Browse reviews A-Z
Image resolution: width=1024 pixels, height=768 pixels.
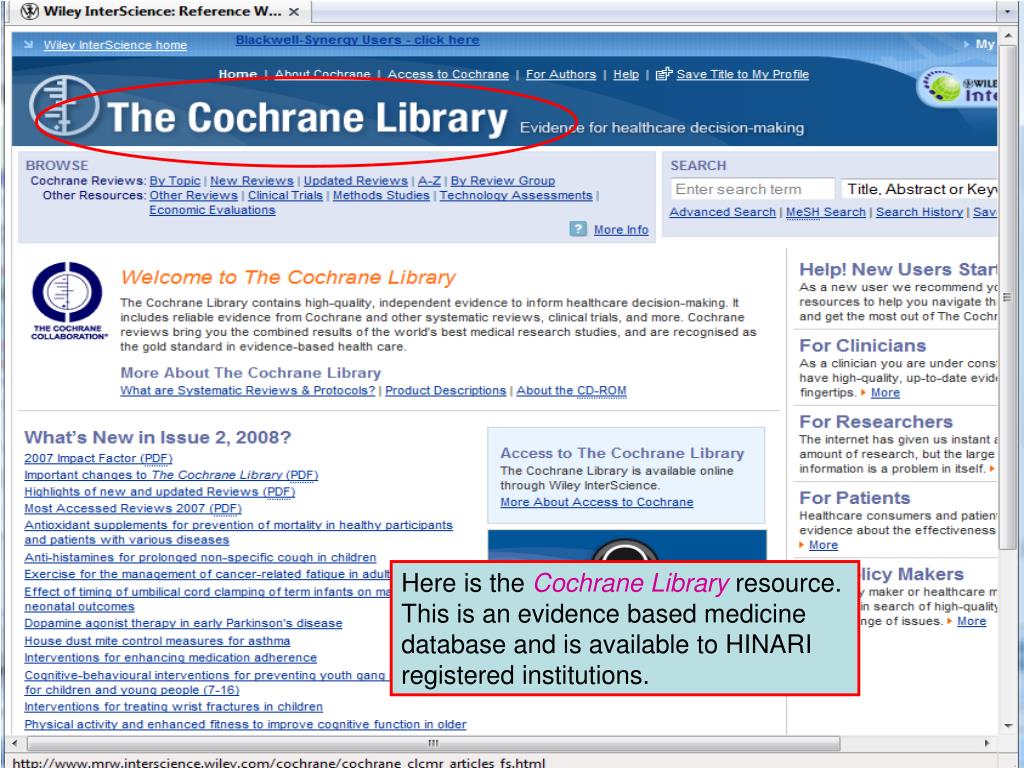[429, 181]
